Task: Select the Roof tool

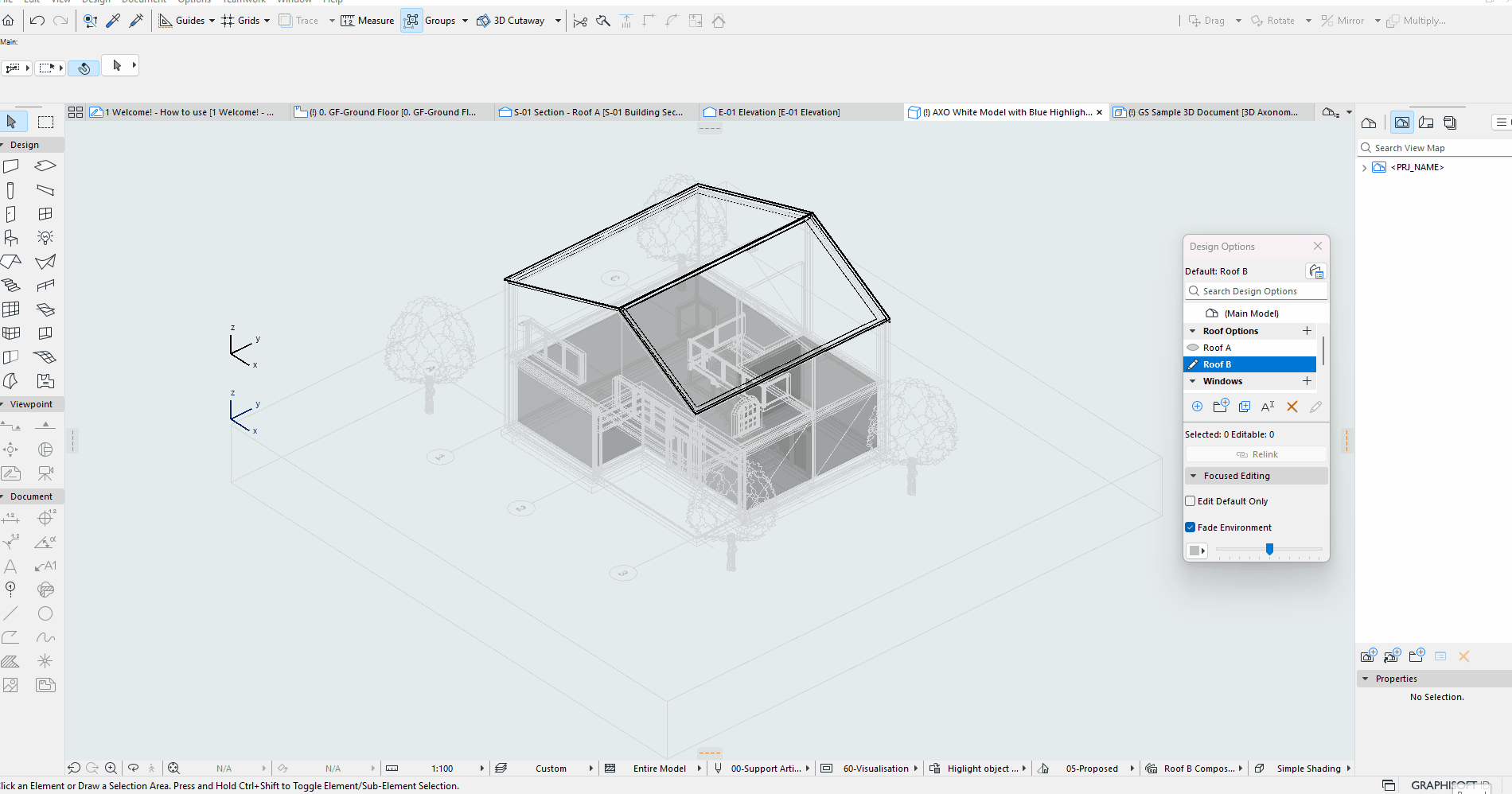Action: point(11,262)
